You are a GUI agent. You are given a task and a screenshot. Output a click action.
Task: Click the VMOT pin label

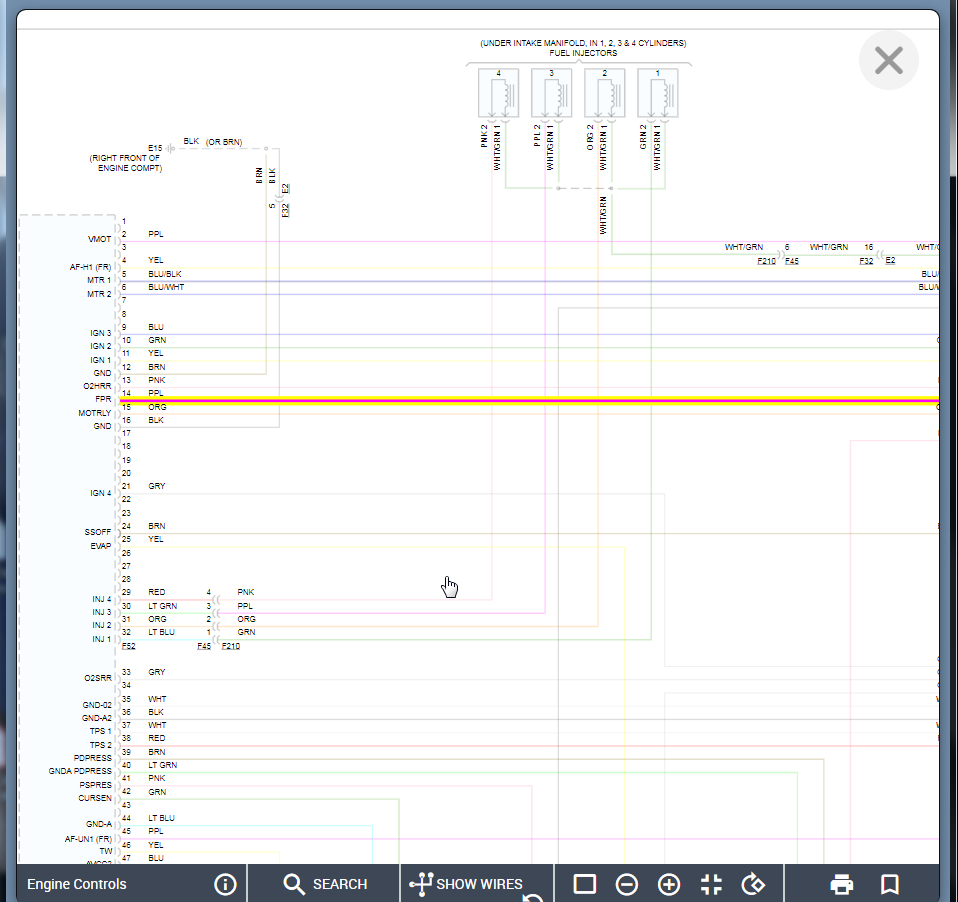(x=100, y=239)
